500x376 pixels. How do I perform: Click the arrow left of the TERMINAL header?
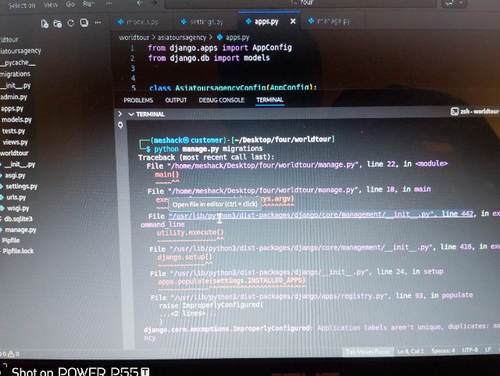coord(120,114)
